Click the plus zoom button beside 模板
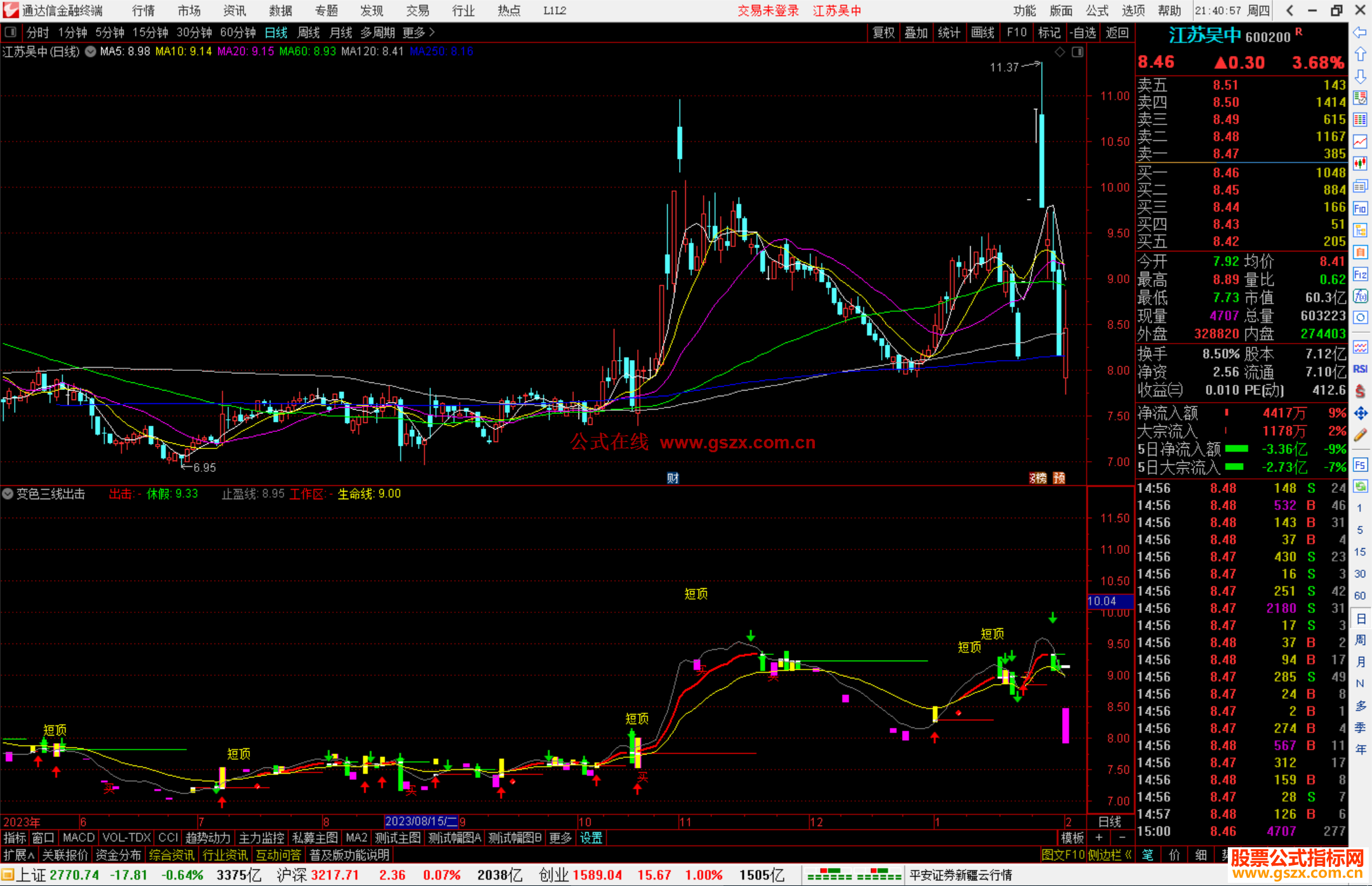 coord(1100,838)
